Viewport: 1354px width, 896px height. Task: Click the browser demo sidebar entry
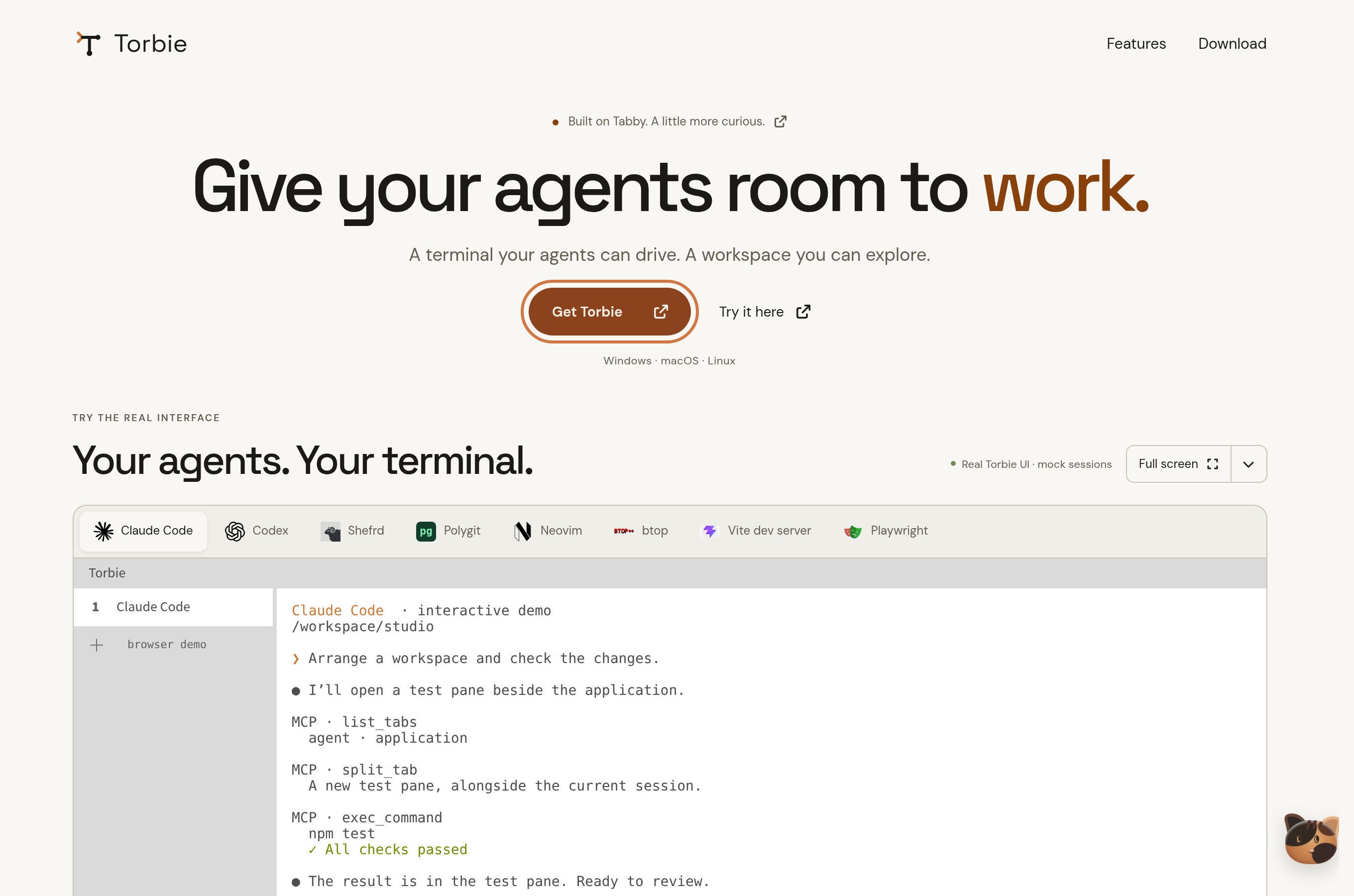click(166, 645)
